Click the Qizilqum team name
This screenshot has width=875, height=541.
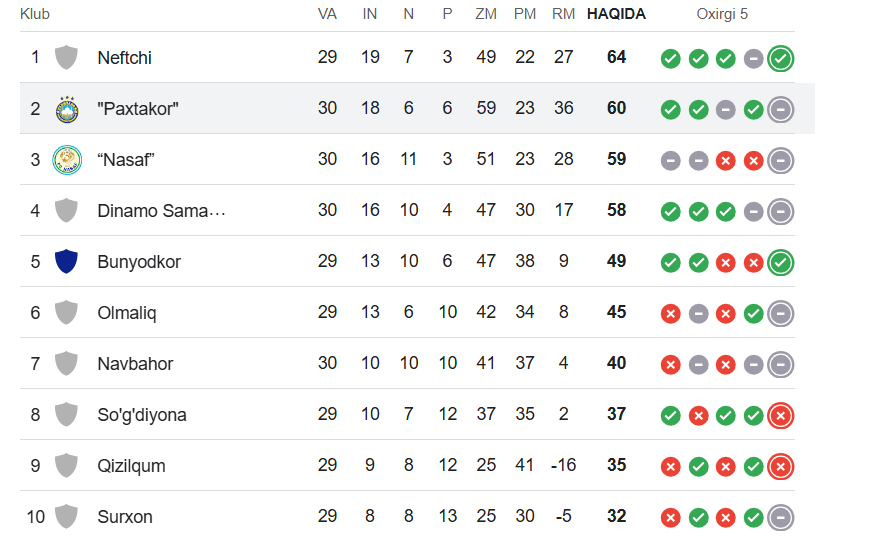click(131, 466)
